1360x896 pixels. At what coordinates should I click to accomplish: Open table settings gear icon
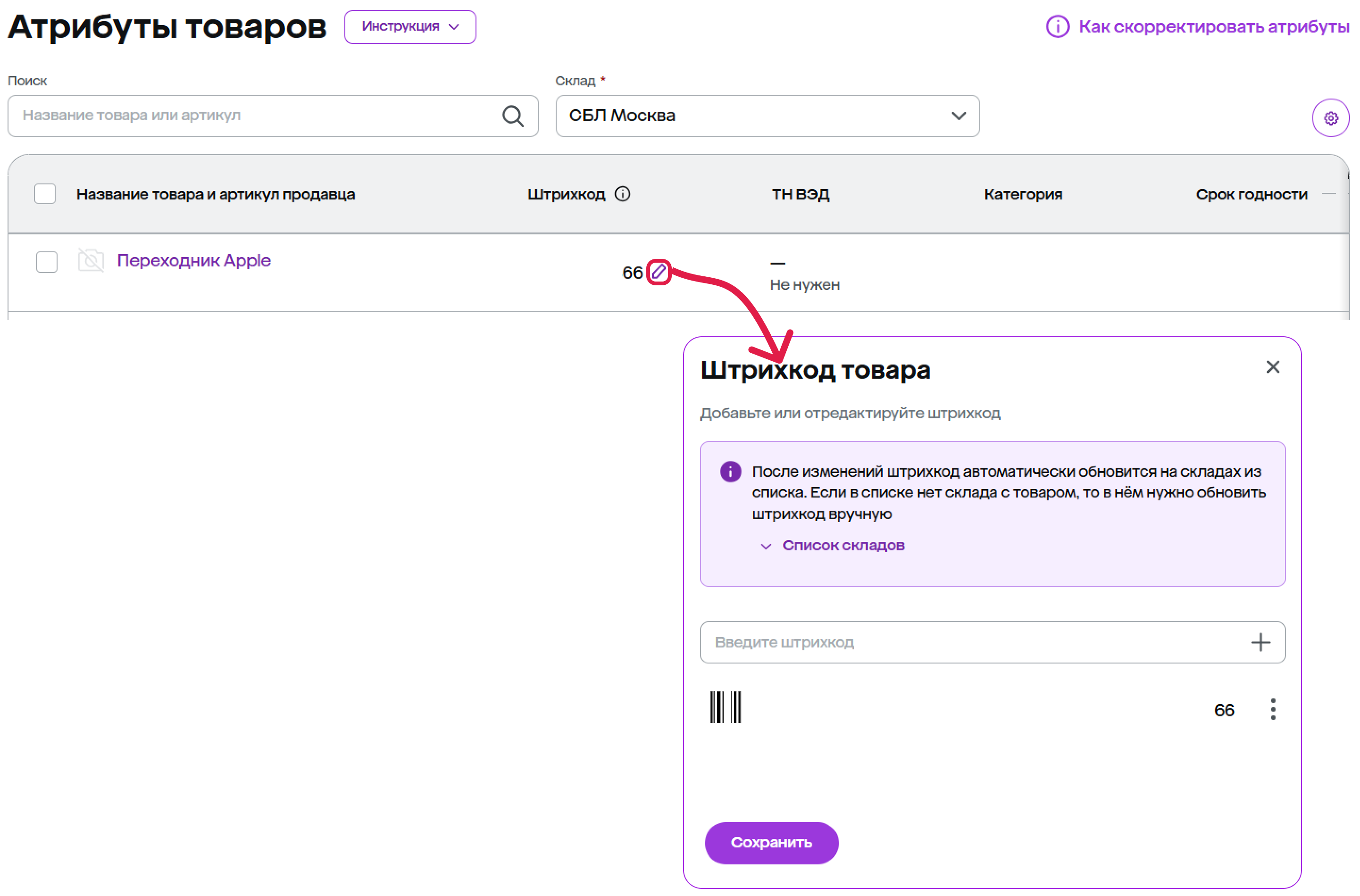1330,118
